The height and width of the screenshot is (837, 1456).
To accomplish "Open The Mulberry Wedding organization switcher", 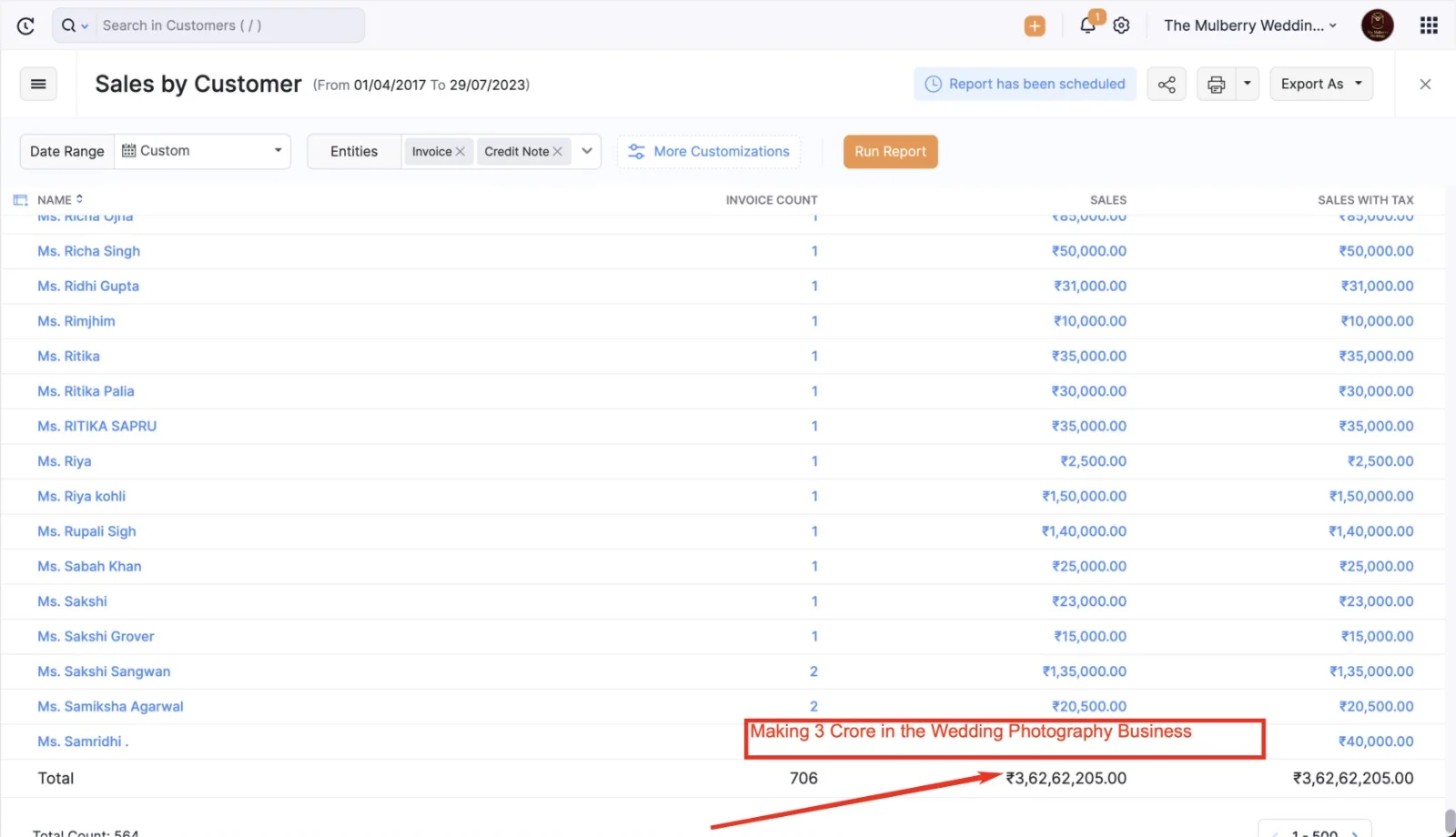I will tap(1250, 25).
